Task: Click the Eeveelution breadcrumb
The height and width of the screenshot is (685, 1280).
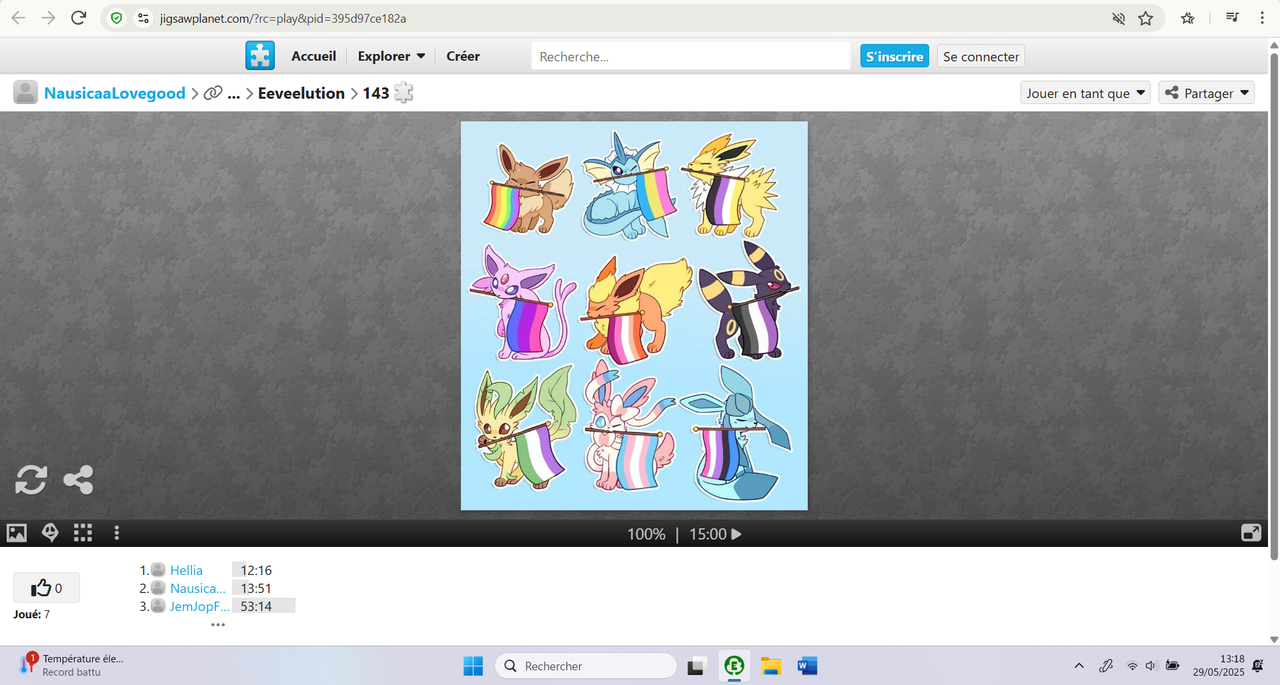Action: (x=301, y=93)
